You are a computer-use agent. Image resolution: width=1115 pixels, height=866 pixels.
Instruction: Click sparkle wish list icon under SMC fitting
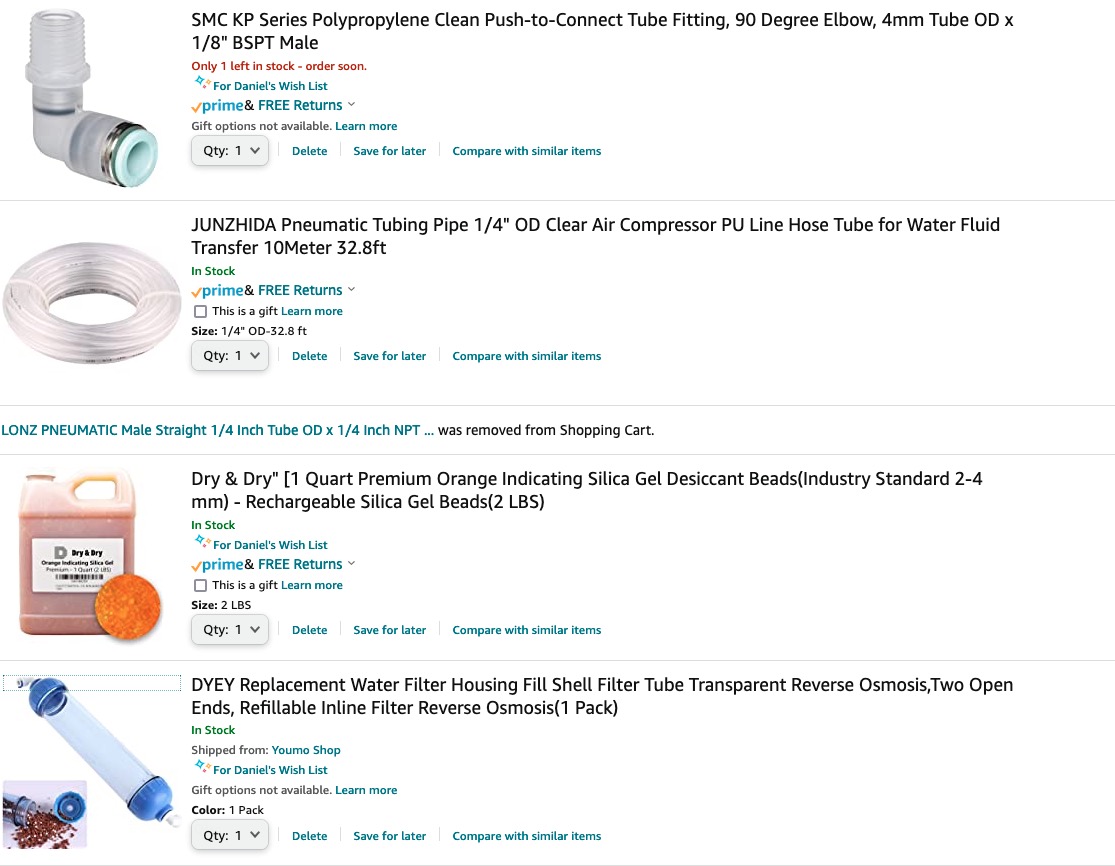point(202,84)
